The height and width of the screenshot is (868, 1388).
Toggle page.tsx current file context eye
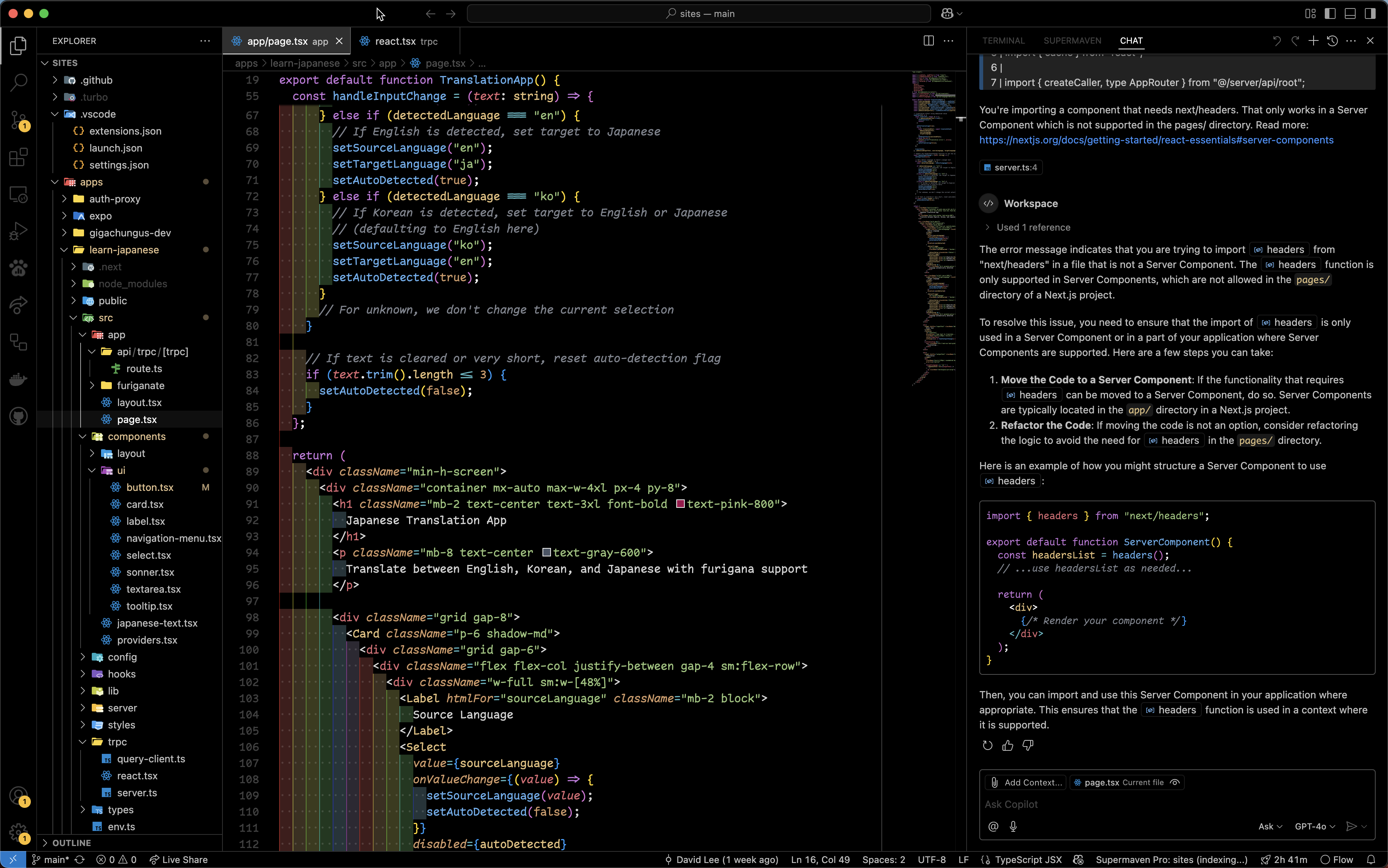point(1175,782)
